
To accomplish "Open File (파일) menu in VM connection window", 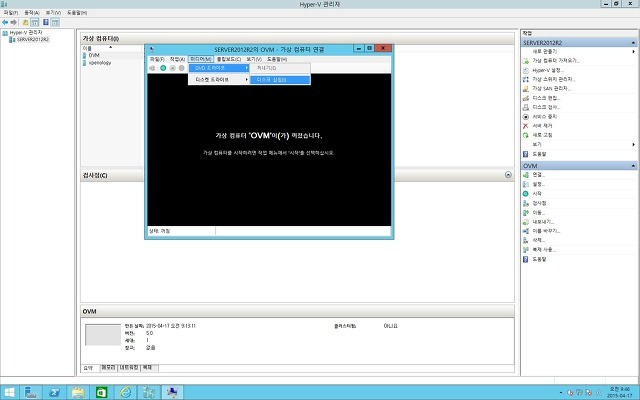I will pos(157,59).
